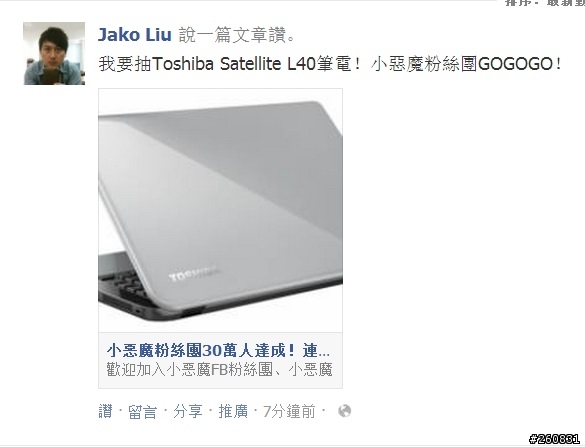
Task: Click the 歡迎加入小惡魔FB粉絲團 description text
Action: (x=219, y=370)
